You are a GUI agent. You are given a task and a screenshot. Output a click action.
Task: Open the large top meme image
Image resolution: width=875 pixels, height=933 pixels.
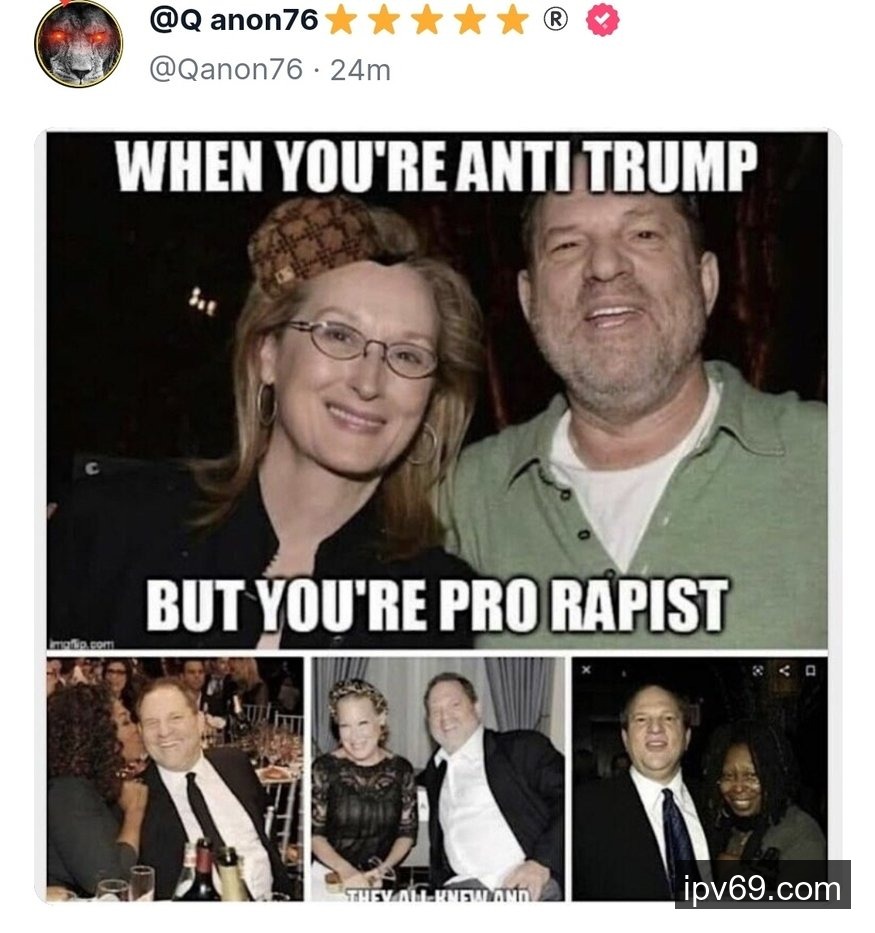pos(437,390)
